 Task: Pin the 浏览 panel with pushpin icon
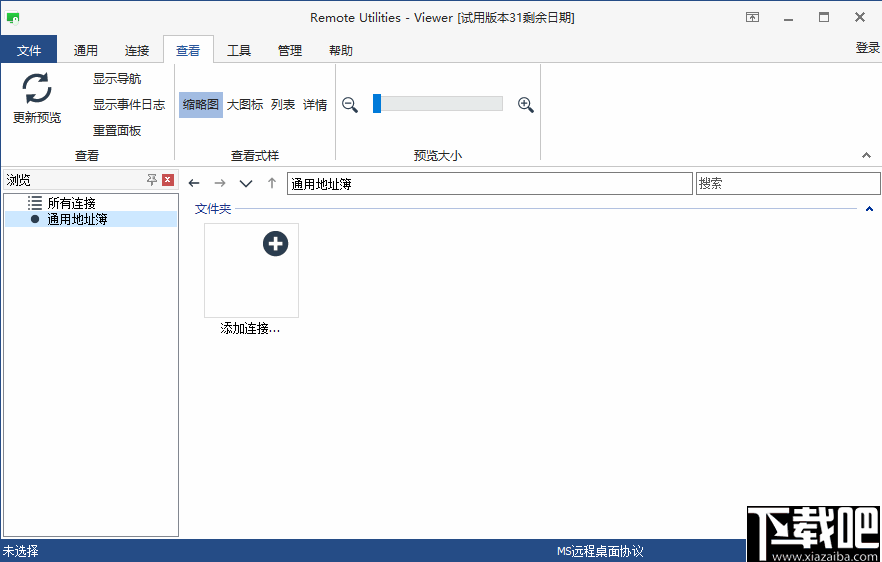pyautogui.click(x=151, y=179)
